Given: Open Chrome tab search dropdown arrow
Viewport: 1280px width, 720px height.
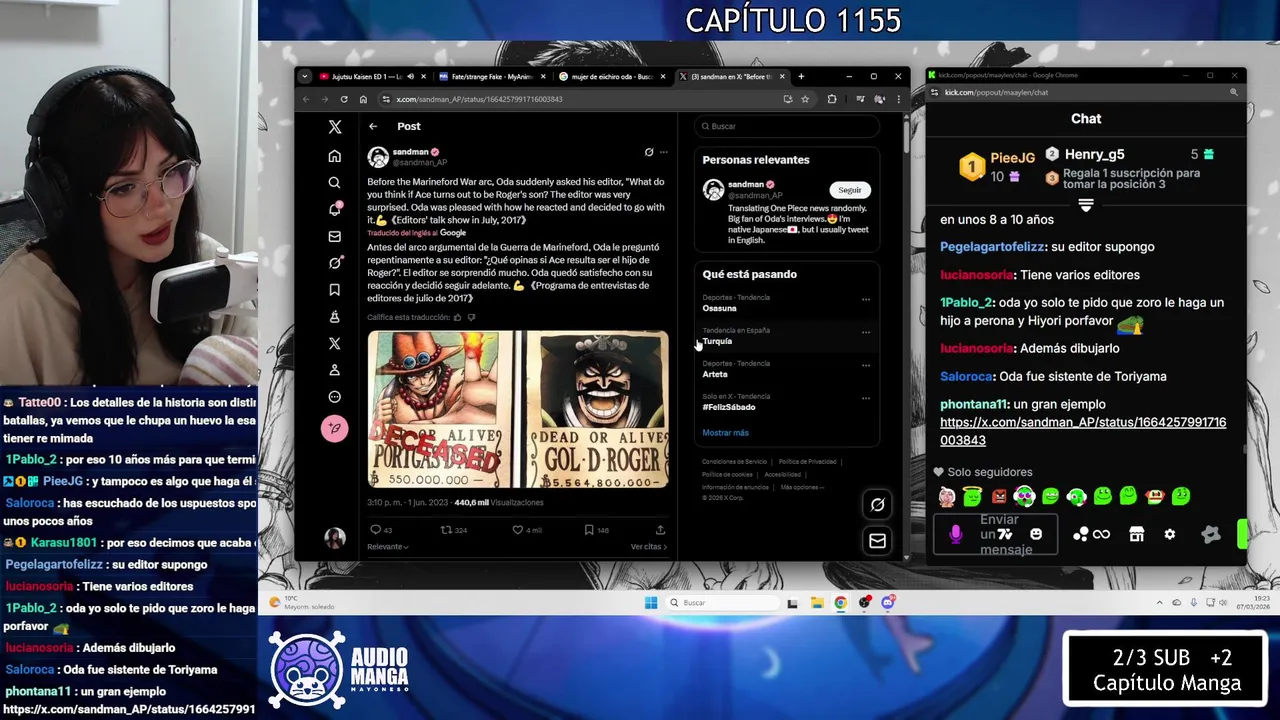Looking at the screenshot, I should pos(304,76).
